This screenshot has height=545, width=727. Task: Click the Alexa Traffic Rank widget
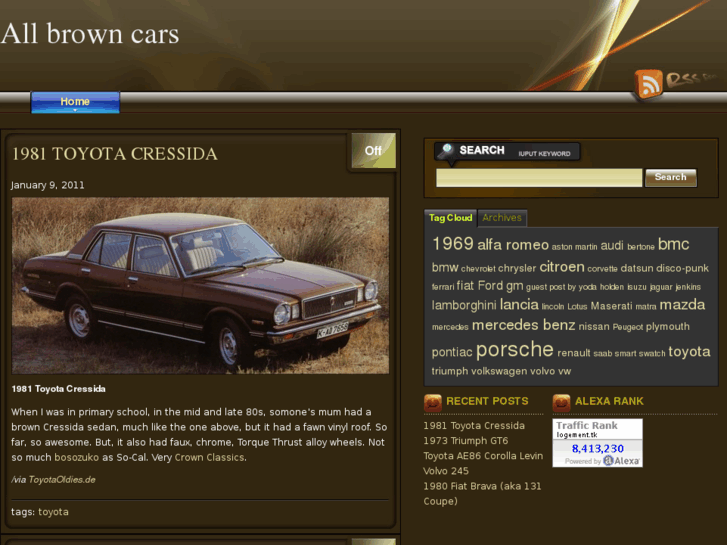click(x=597, y=443)
